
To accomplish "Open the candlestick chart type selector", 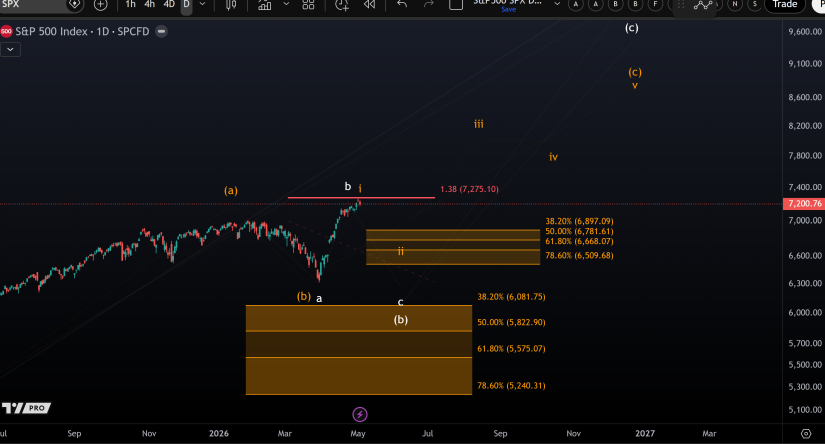I will coord(231,5).
